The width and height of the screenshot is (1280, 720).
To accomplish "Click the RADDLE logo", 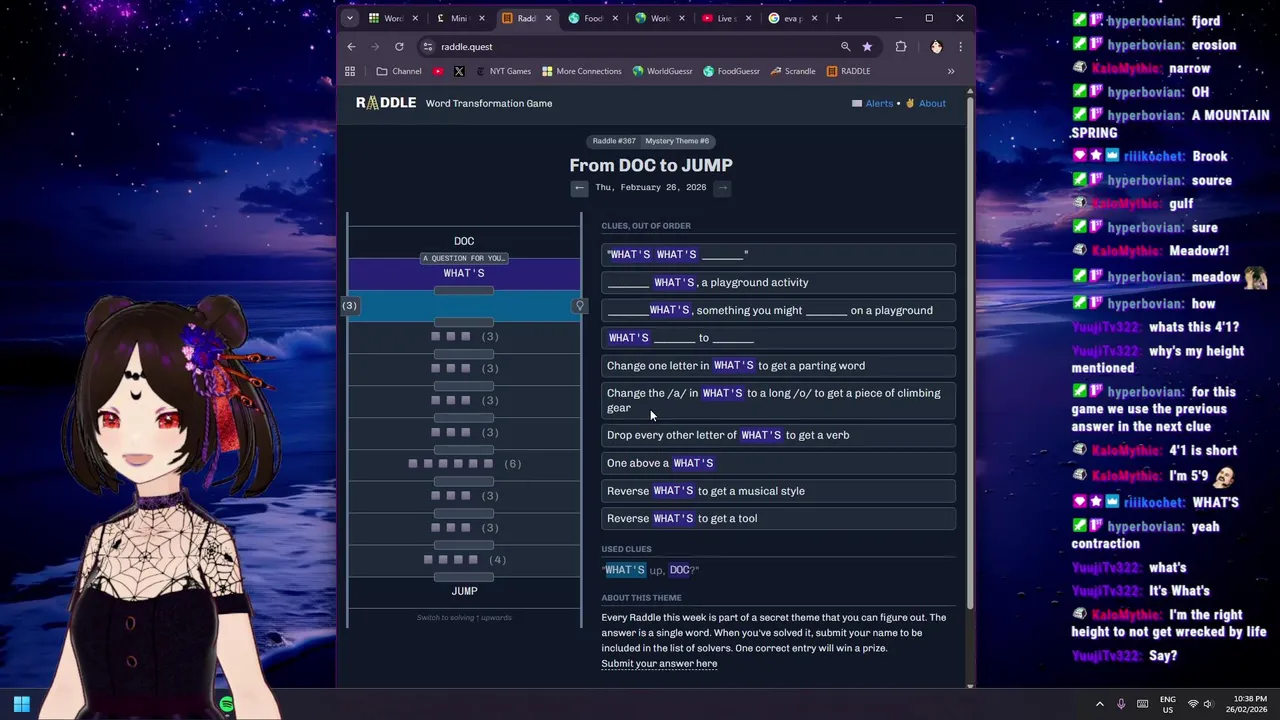I will (386, 103).
